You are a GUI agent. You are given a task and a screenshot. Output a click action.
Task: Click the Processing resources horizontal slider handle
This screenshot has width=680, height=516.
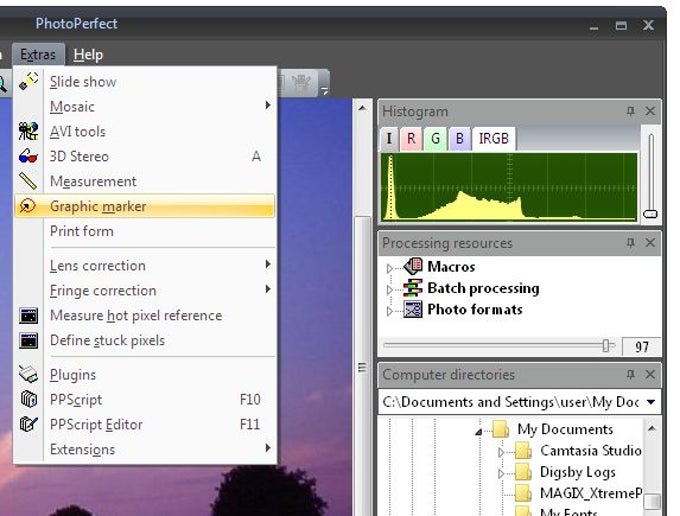point(606,346)
